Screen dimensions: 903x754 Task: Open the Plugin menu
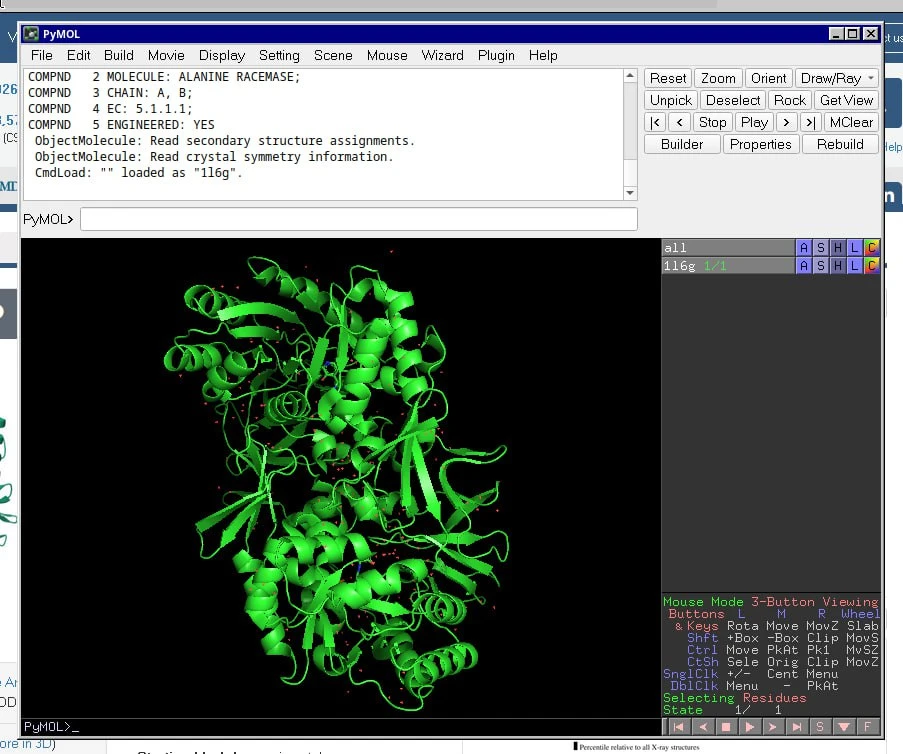click(x=496, y=55)
